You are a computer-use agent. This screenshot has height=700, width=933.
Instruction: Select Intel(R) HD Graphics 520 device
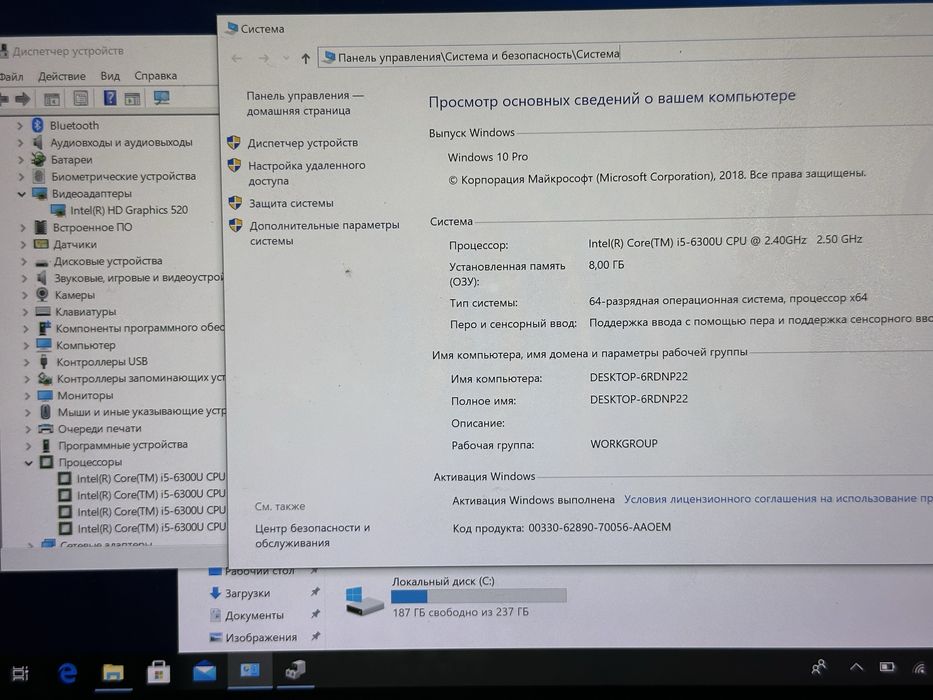click(129, 210)
